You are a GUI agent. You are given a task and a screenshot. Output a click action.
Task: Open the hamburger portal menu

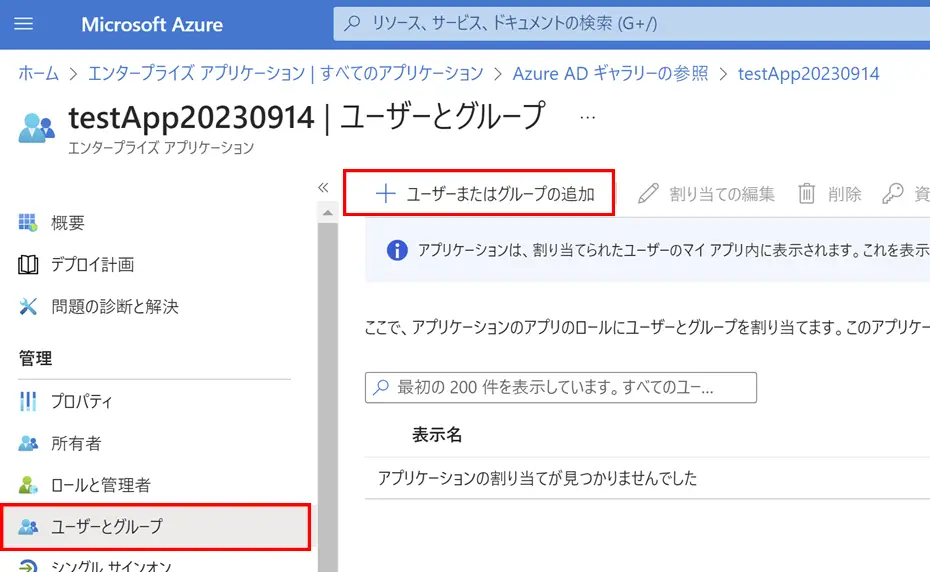[24, 24]
